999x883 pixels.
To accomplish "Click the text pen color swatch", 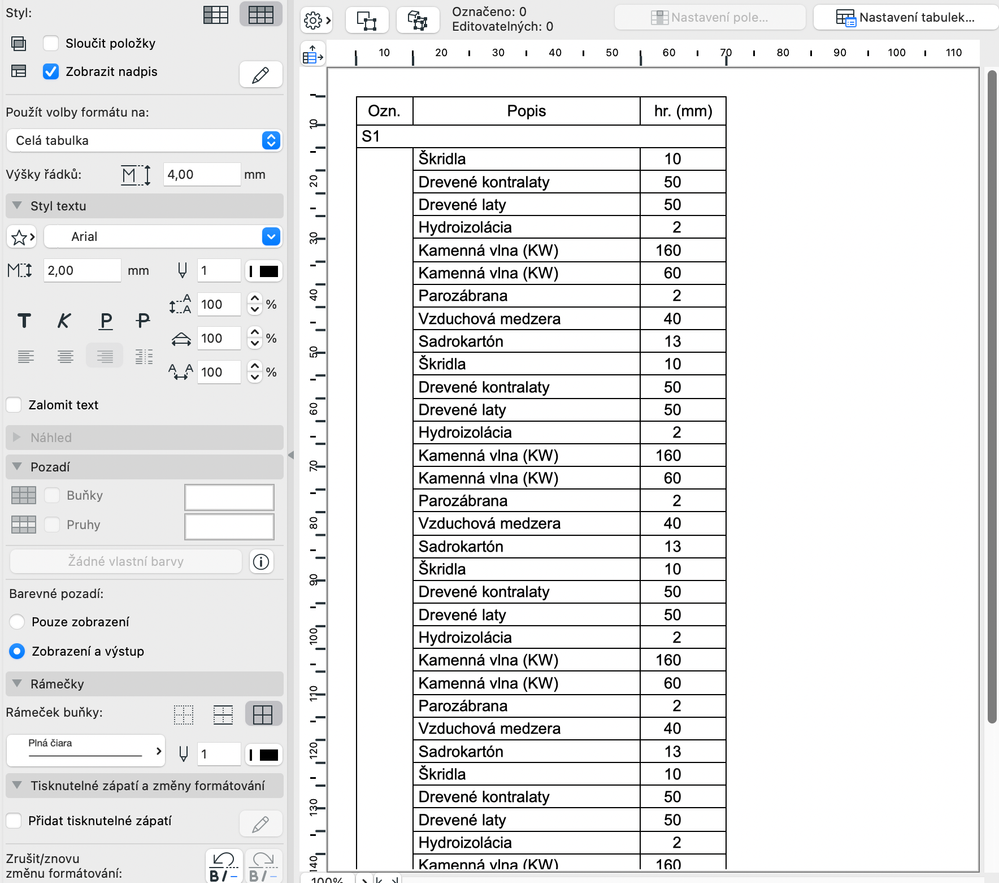I will pos(264,271).
